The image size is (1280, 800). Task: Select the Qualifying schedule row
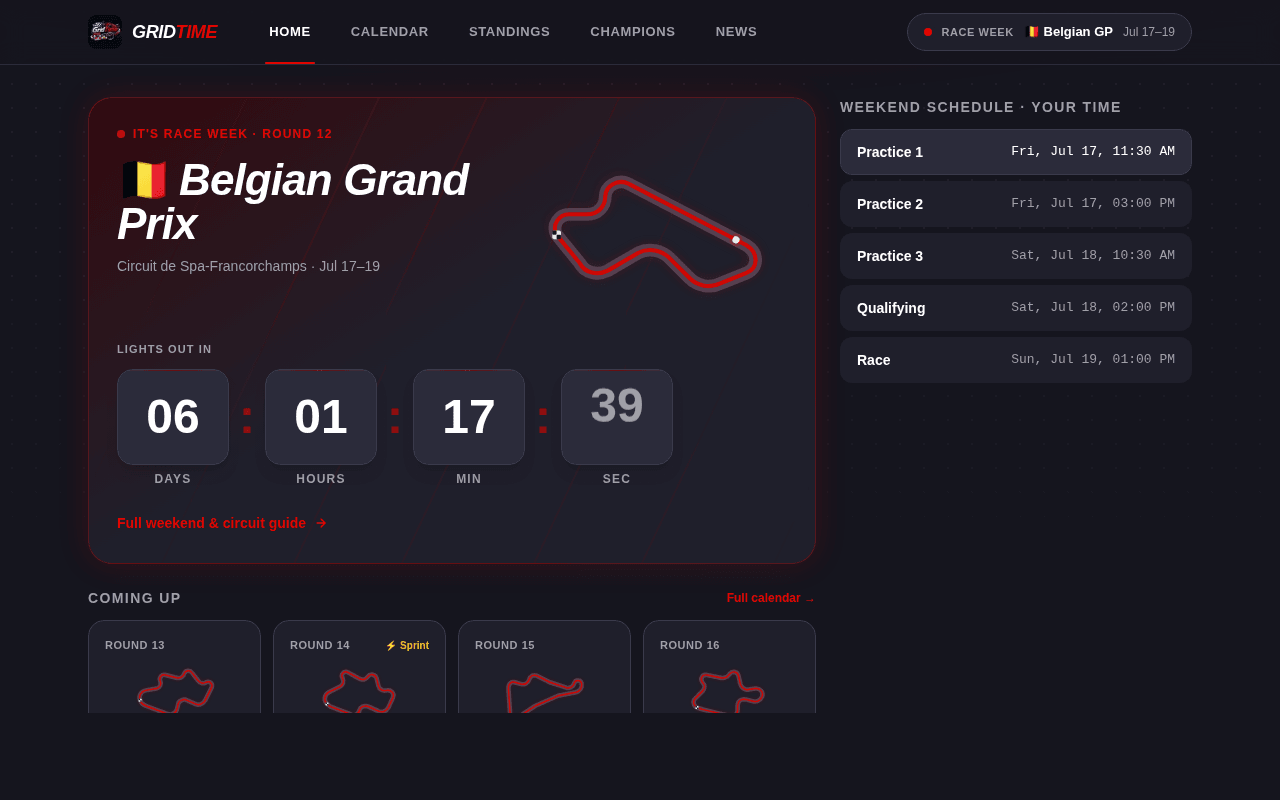coord(1016,308)
